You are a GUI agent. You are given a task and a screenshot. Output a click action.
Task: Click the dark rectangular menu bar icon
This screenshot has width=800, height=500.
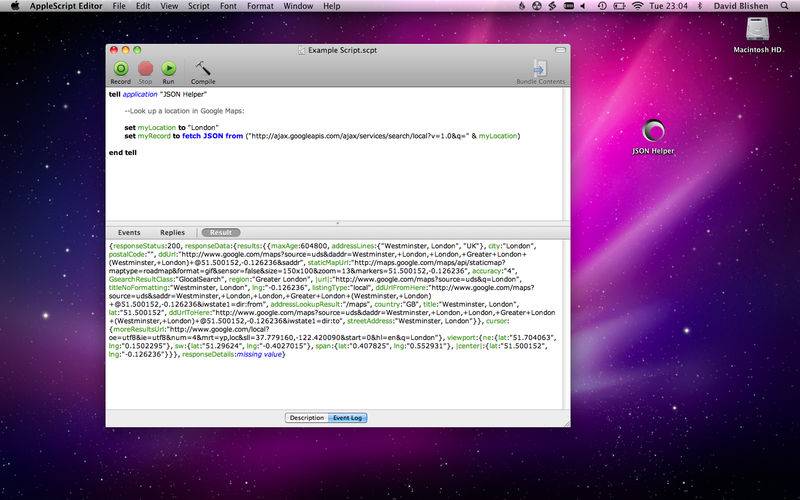568,6
